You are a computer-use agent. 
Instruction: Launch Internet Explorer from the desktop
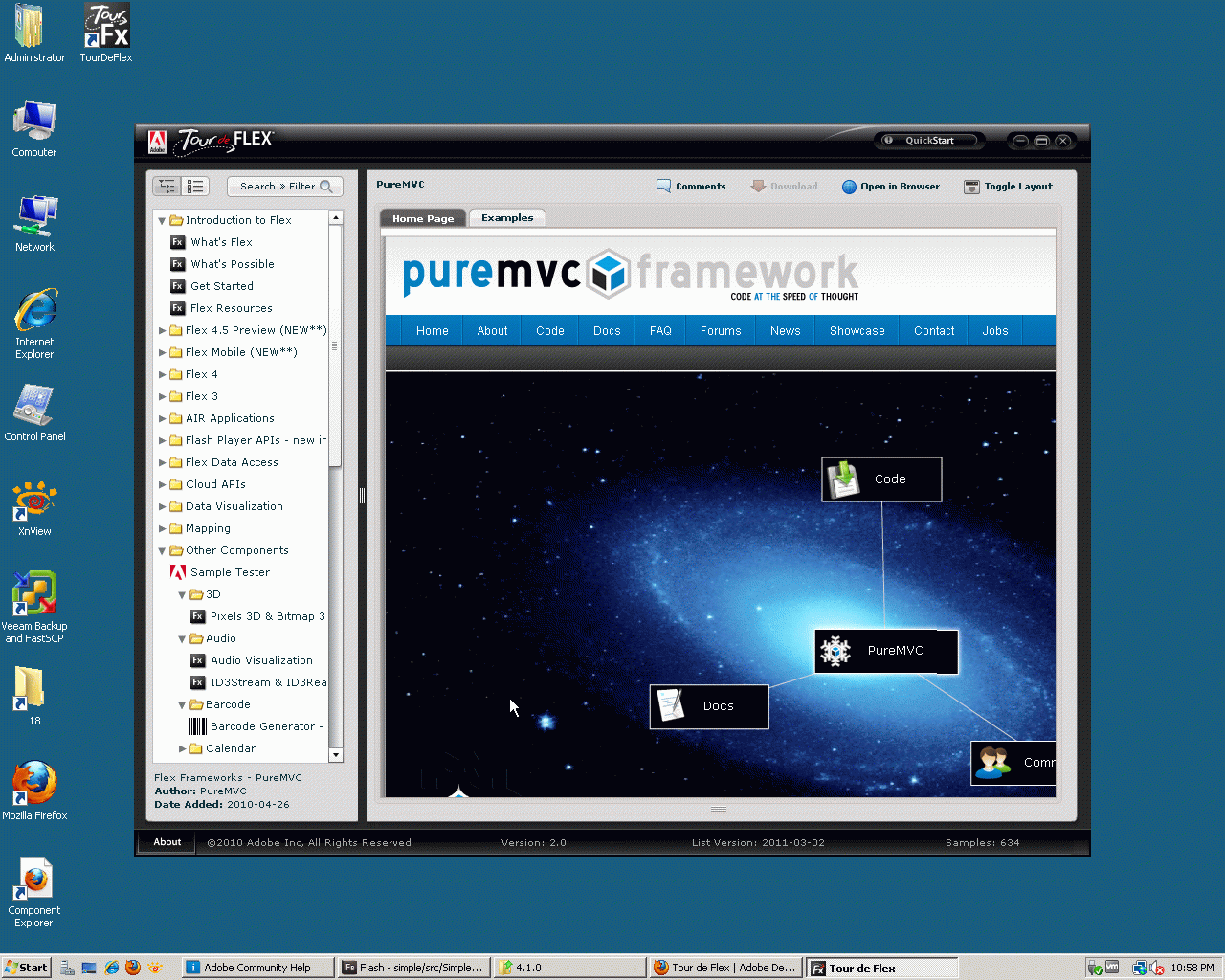(x=34, y=323)
